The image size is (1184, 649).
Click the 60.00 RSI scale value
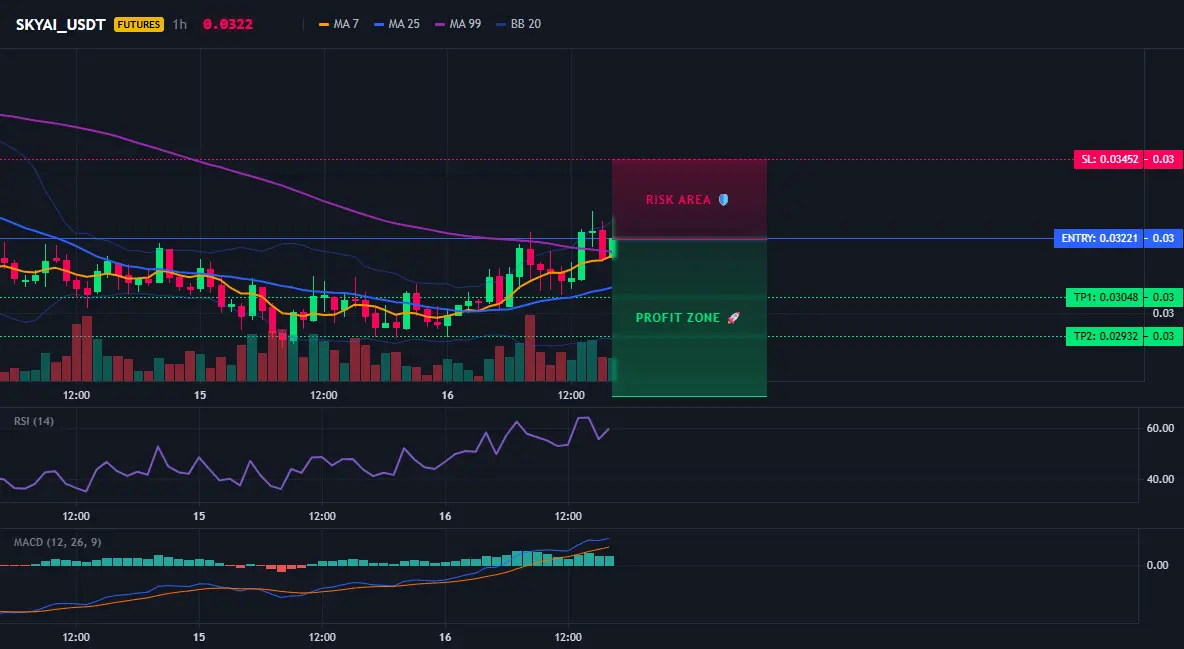[1161, 428]
